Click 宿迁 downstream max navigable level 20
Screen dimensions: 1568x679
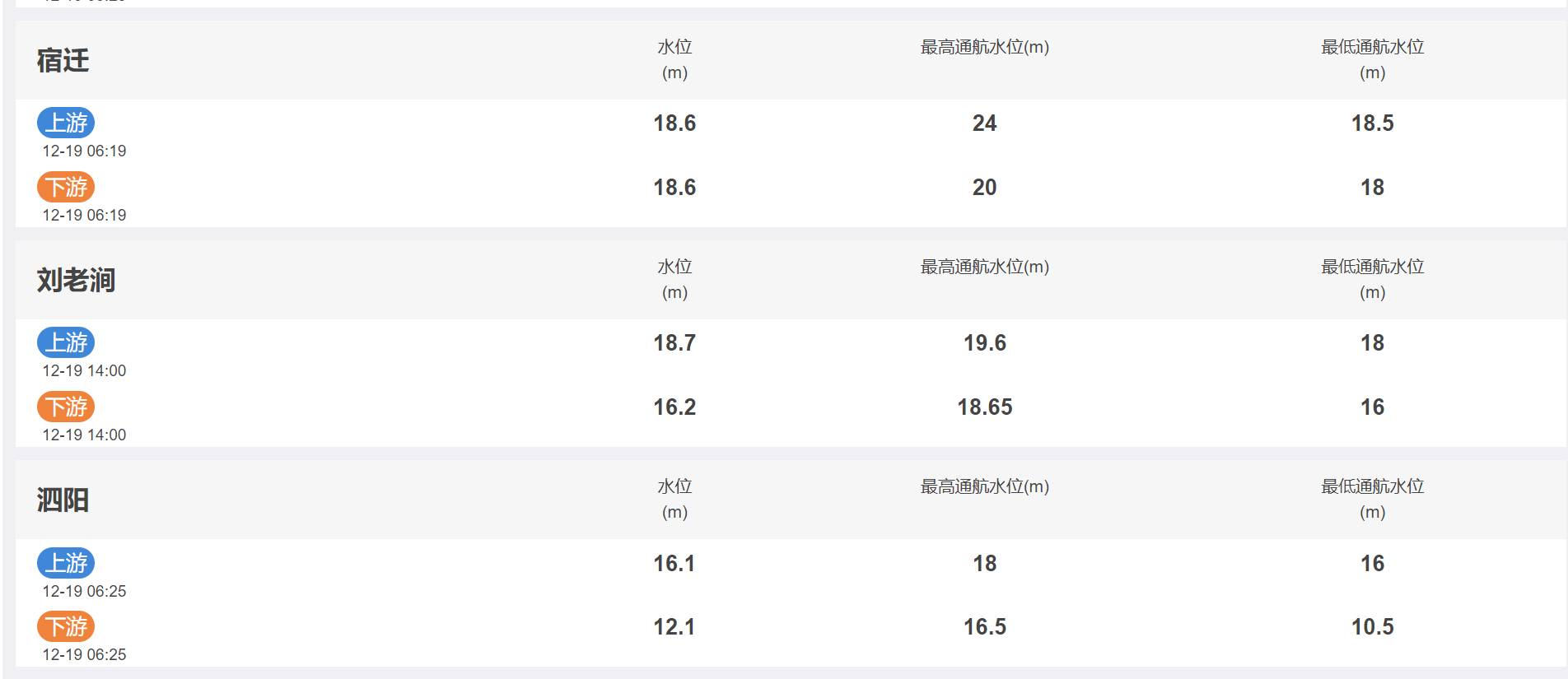[984, 188]
